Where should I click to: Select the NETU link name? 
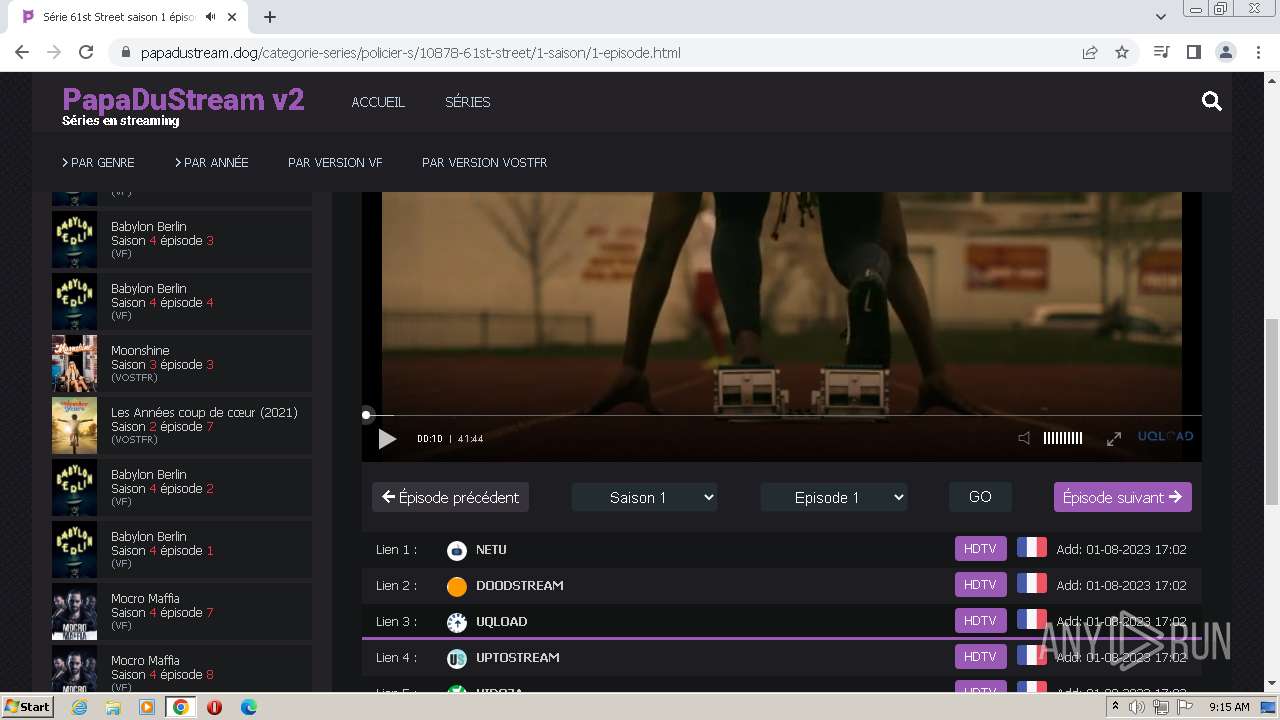coord(491,550)
